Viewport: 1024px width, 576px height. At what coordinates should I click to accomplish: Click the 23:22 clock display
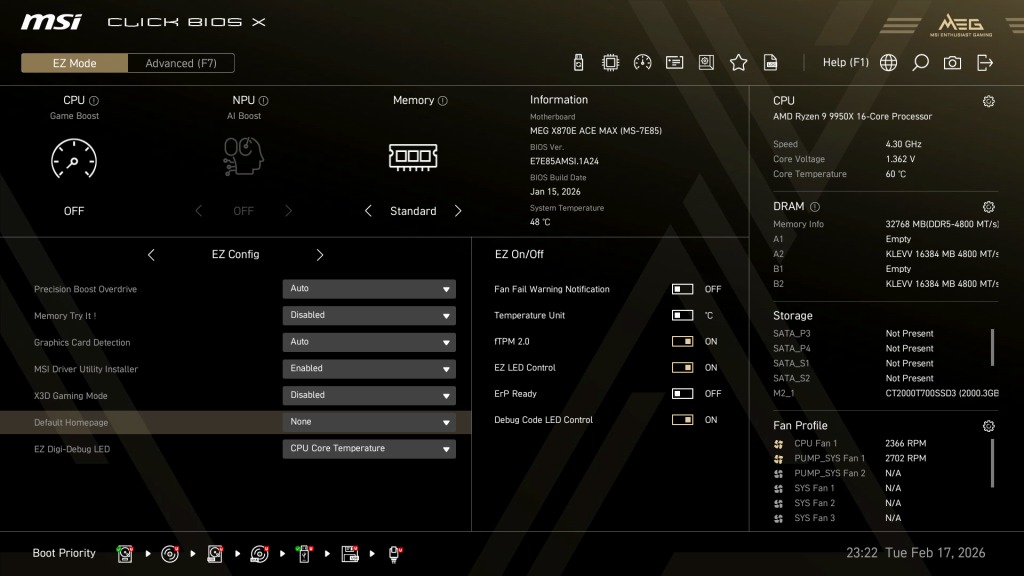tap(862, 552)
